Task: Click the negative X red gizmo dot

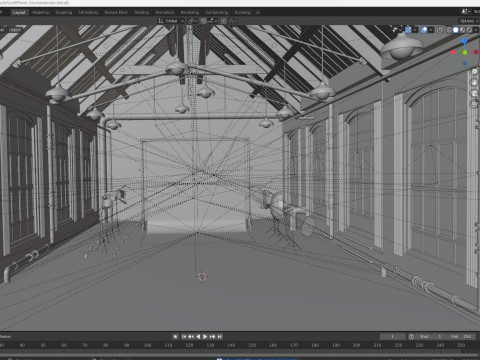Action: tap(453, 52)
